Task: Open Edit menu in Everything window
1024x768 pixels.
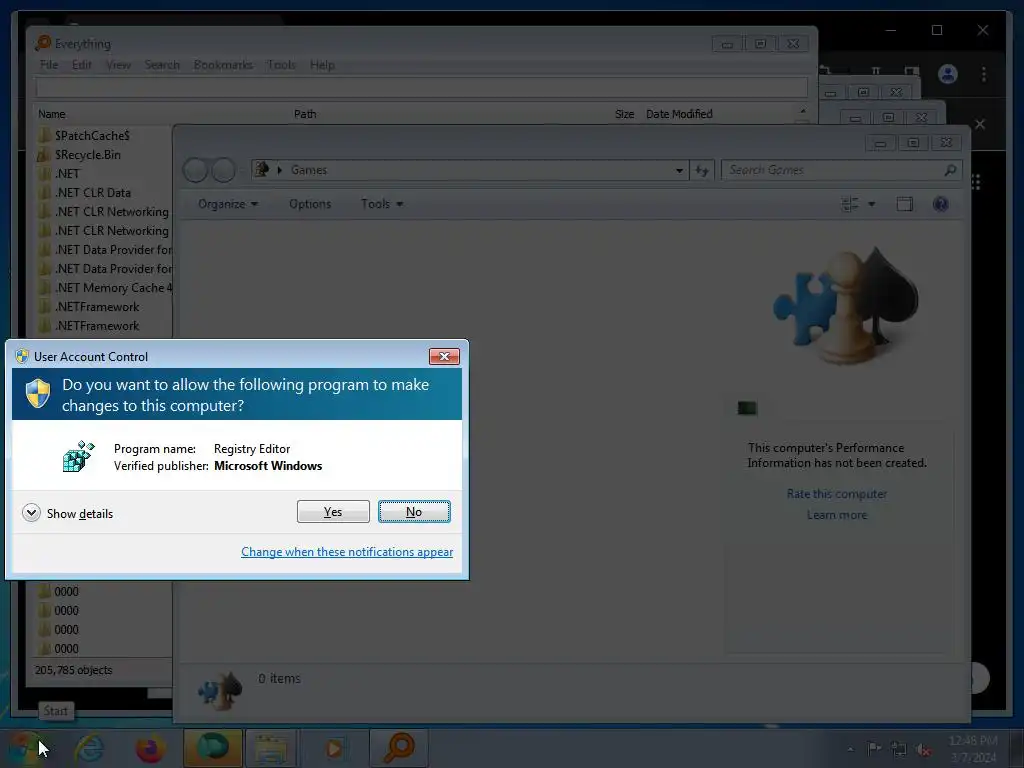Action: [82, 65]
